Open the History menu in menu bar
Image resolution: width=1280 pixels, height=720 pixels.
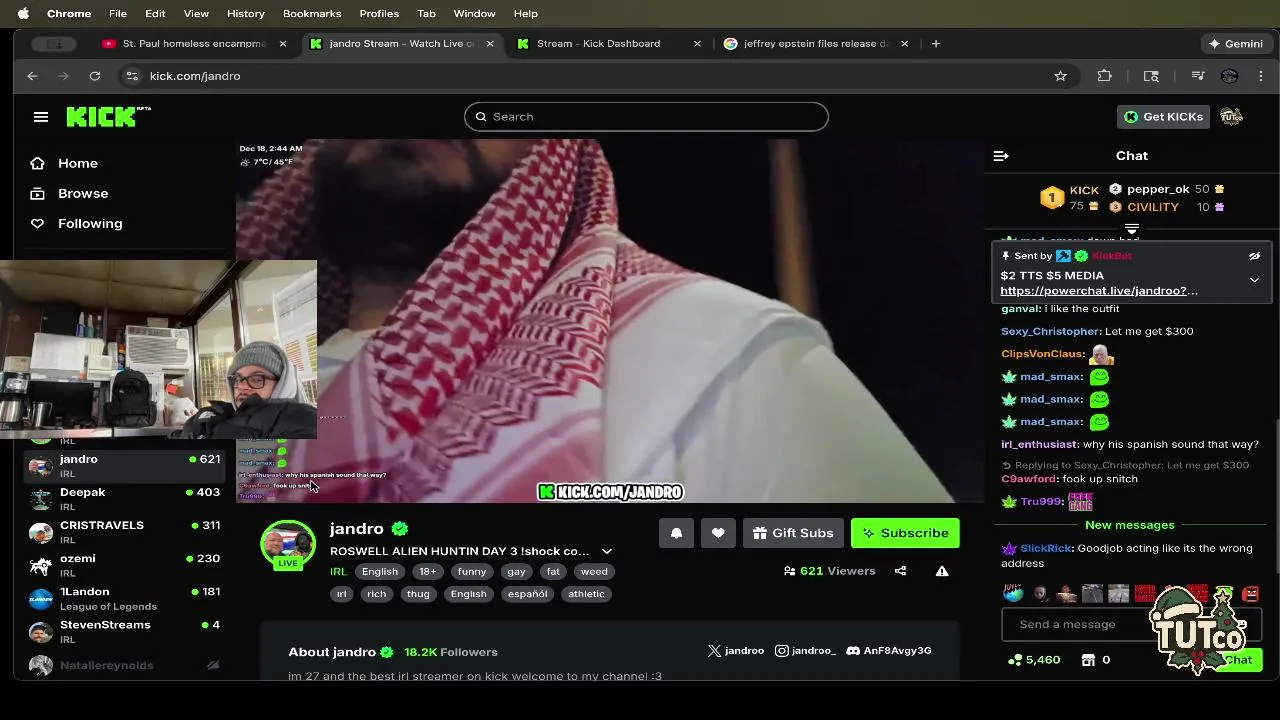point(245,13)
